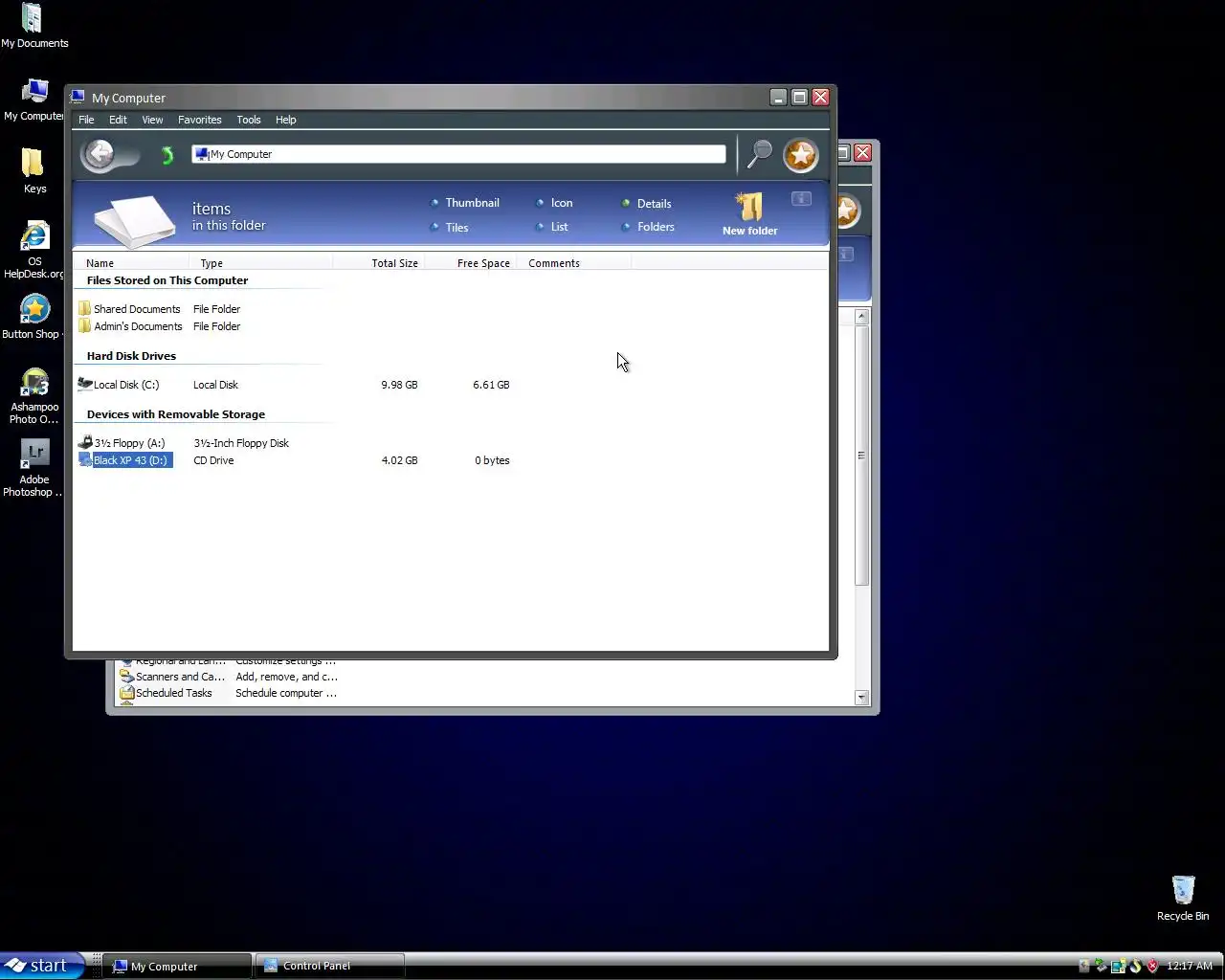Open the File menu
The height and width of the screenshot is (980, 1225).
[86, 120]
